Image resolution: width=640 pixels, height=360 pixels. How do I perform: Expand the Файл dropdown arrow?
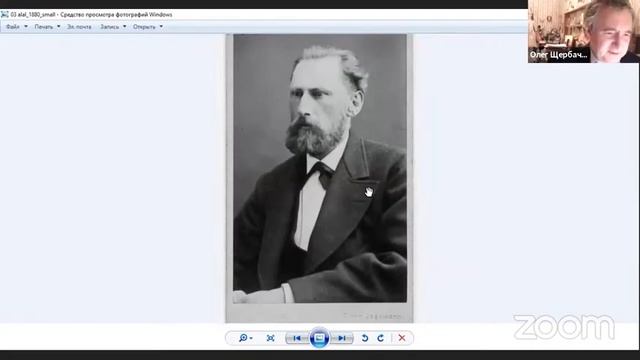click(26, 27)
